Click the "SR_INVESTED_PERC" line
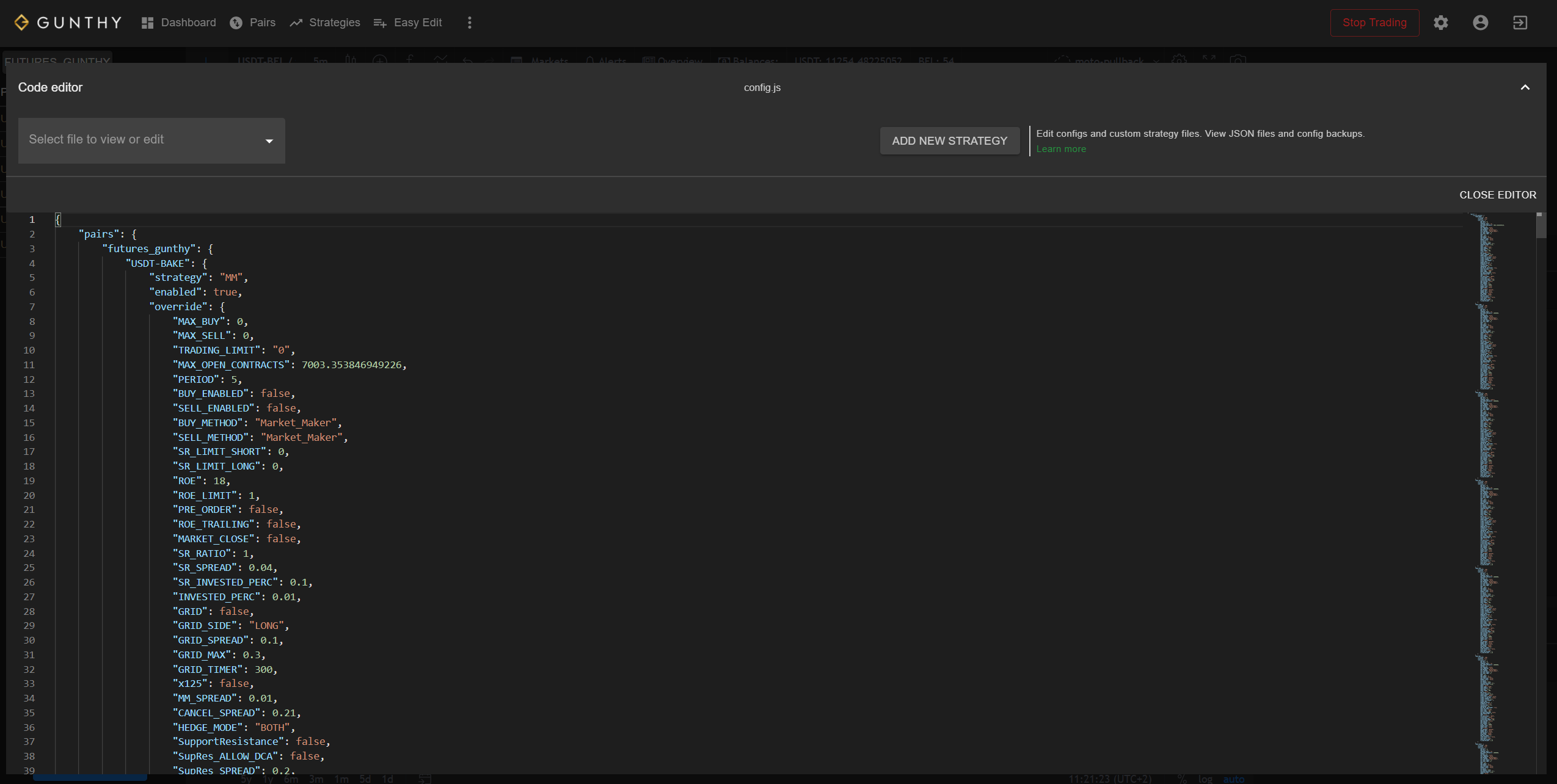 point(242,582)
